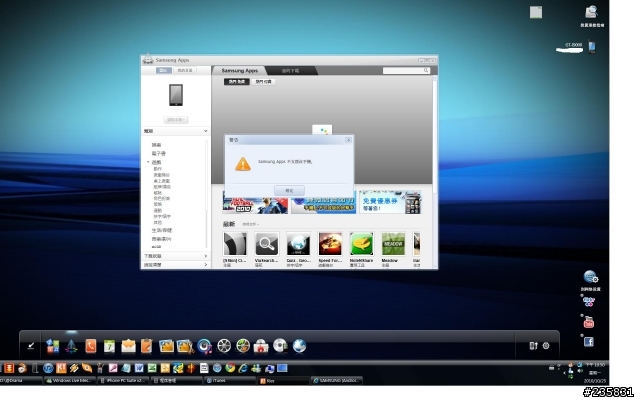Open the Quiz Geo globe app thumbnail
The height and width of the screenshot is (400, 640).
[298, 244]
